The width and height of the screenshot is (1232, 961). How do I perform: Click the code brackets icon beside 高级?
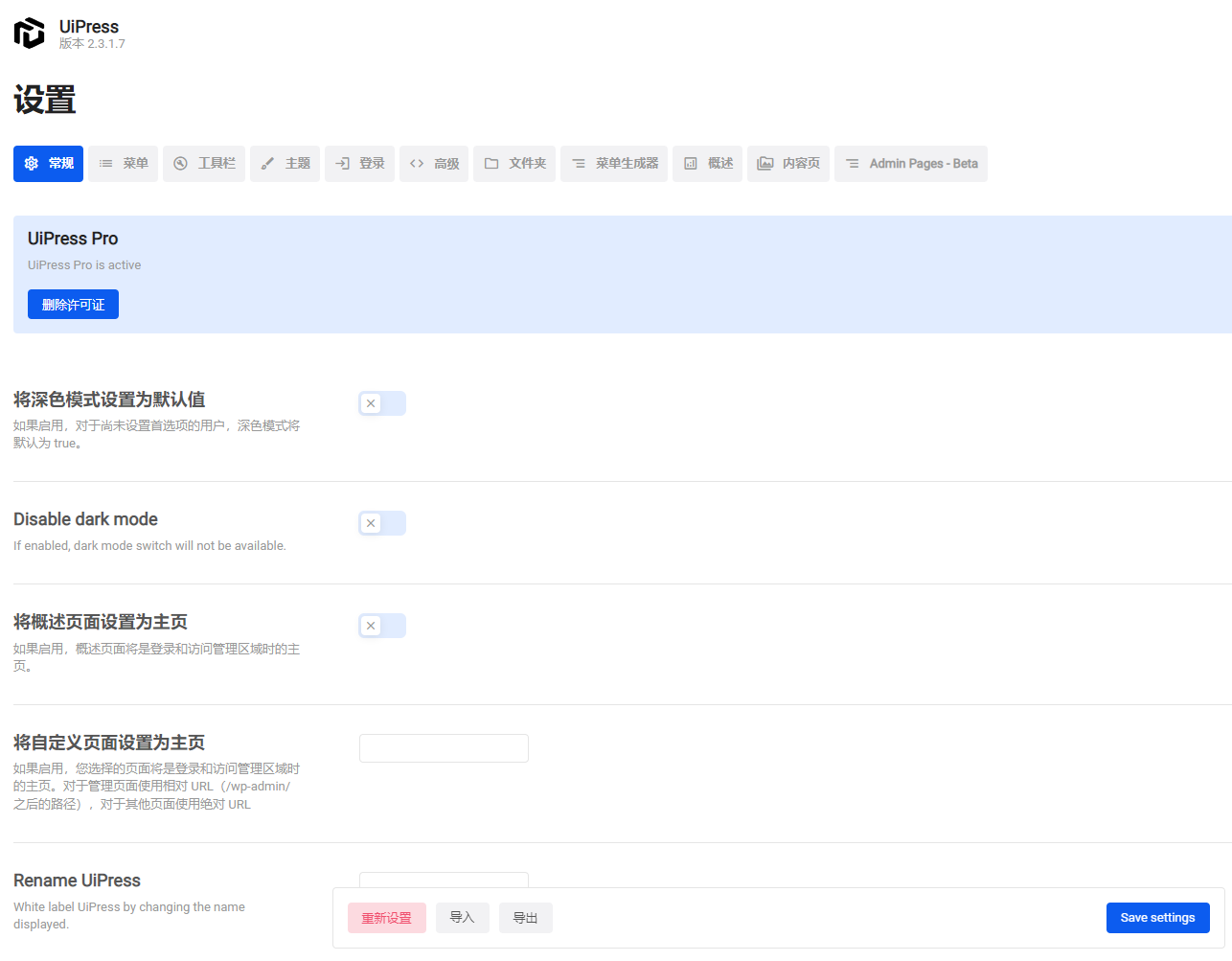point(417,164)
